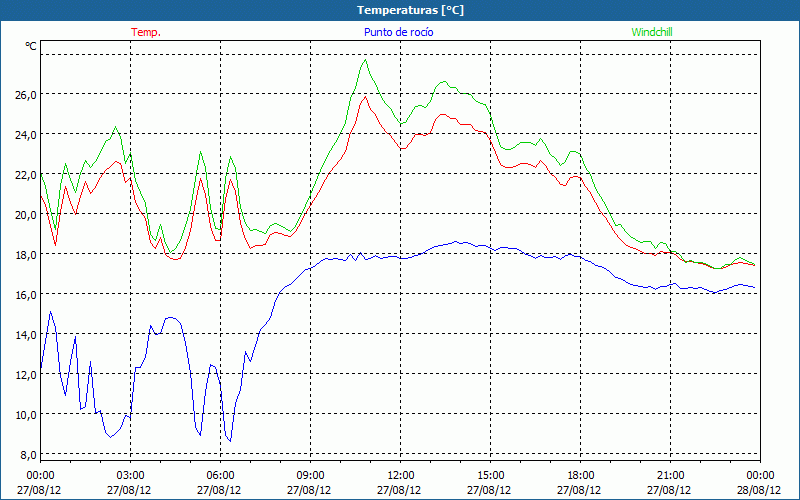This screenshot has height=500, width=800.
Task: Click the 16,0 y-axis value
Action: coord(26,295)
